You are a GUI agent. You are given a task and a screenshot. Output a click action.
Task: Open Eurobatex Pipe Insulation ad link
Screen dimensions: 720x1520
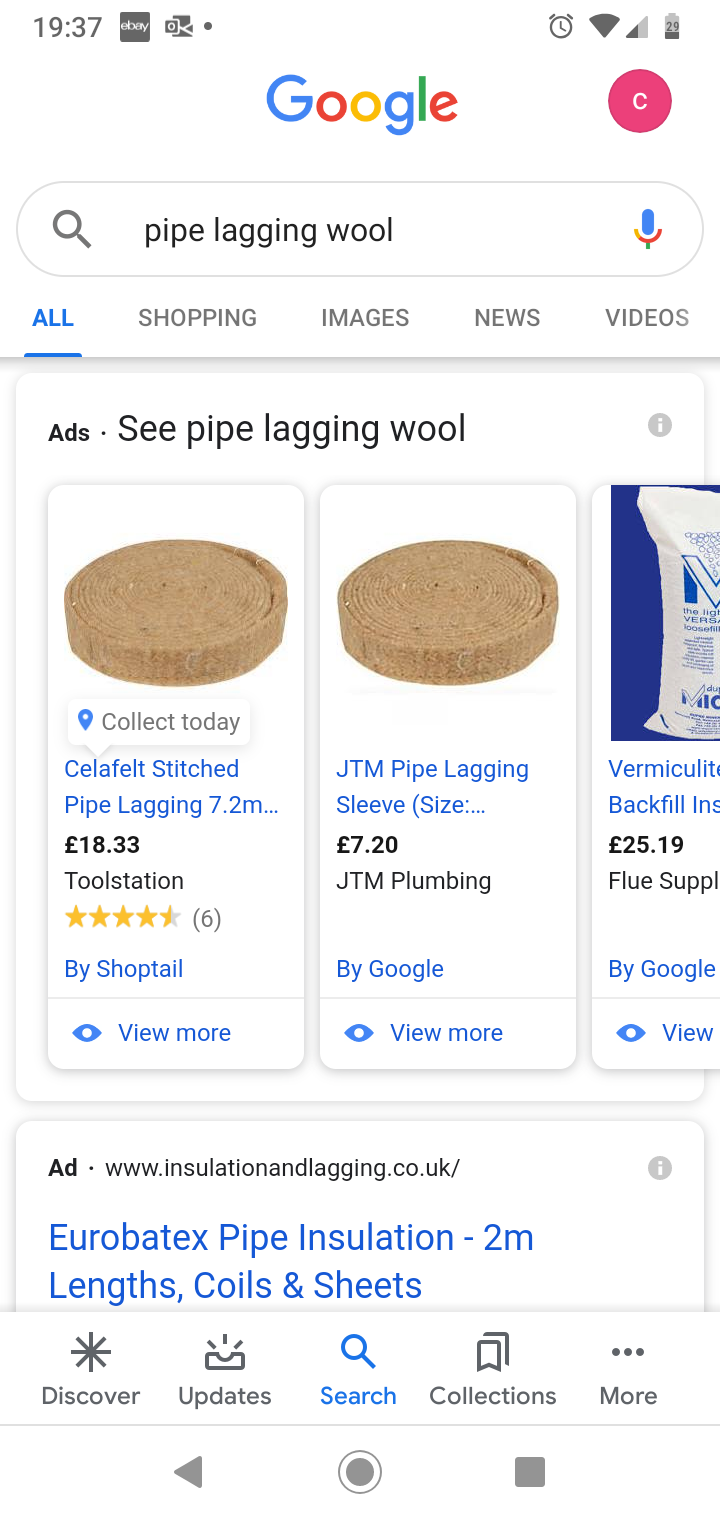tap(290, 1261)
